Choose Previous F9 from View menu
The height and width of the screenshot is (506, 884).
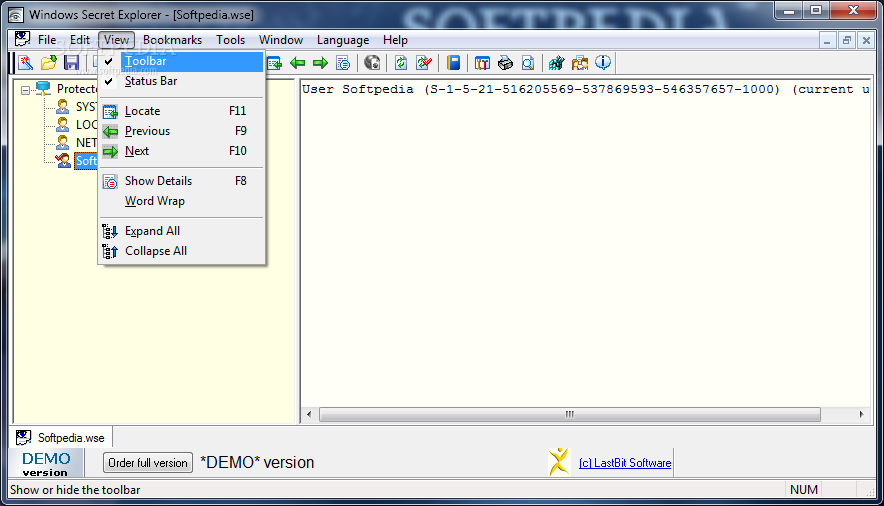182,131
